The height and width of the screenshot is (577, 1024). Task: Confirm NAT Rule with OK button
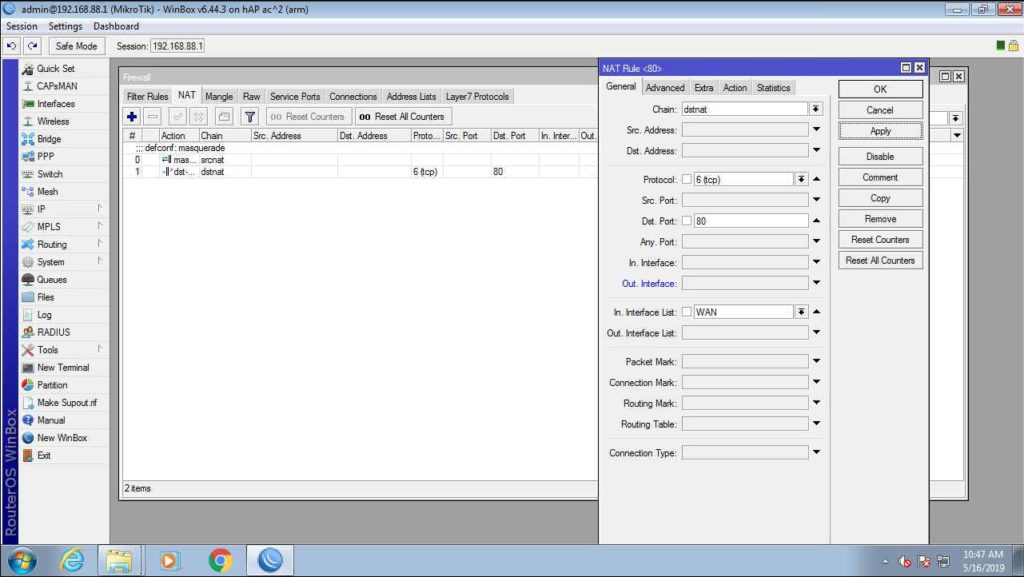pos(880,89)
